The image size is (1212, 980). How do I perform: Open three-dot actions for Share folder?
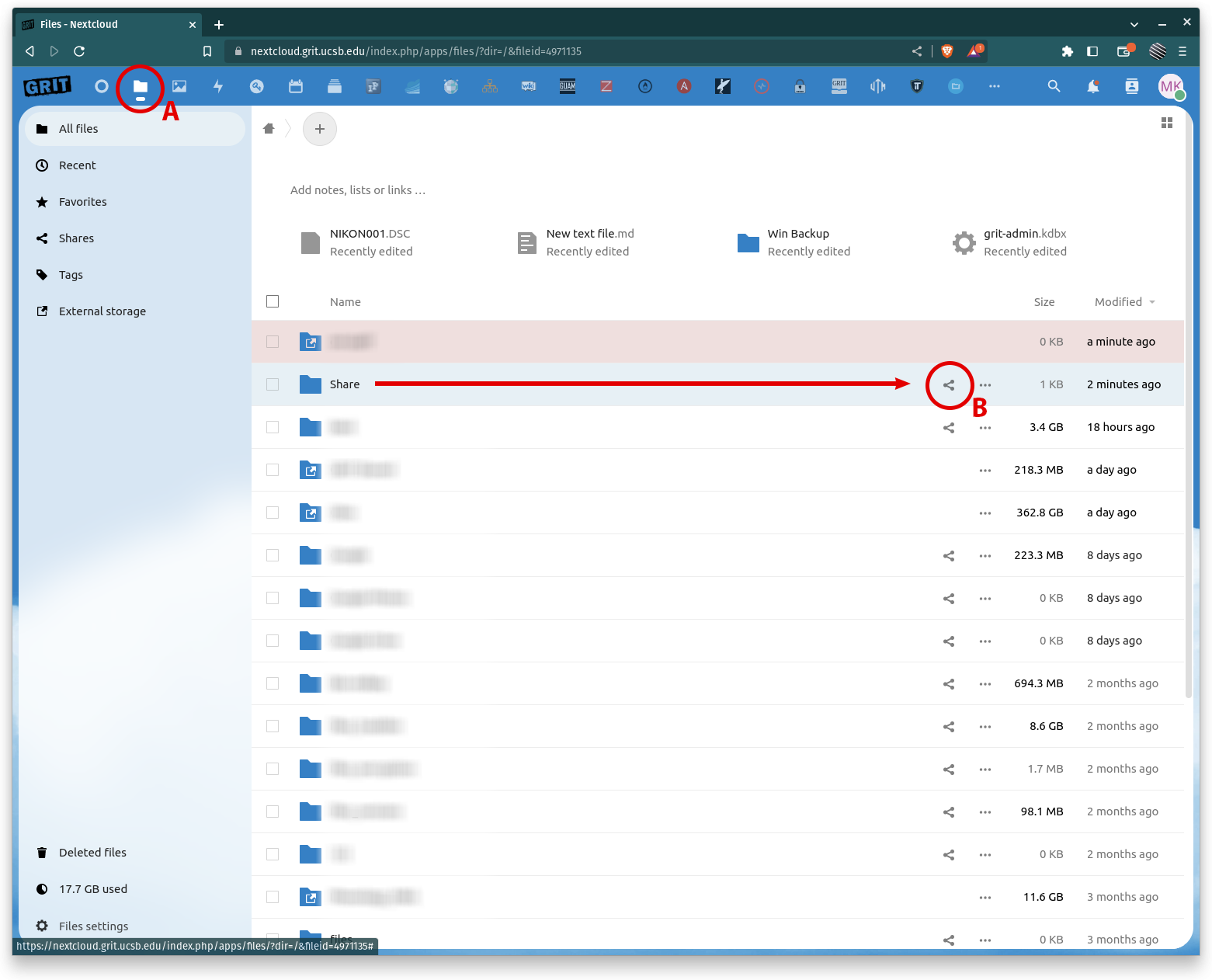985,385
